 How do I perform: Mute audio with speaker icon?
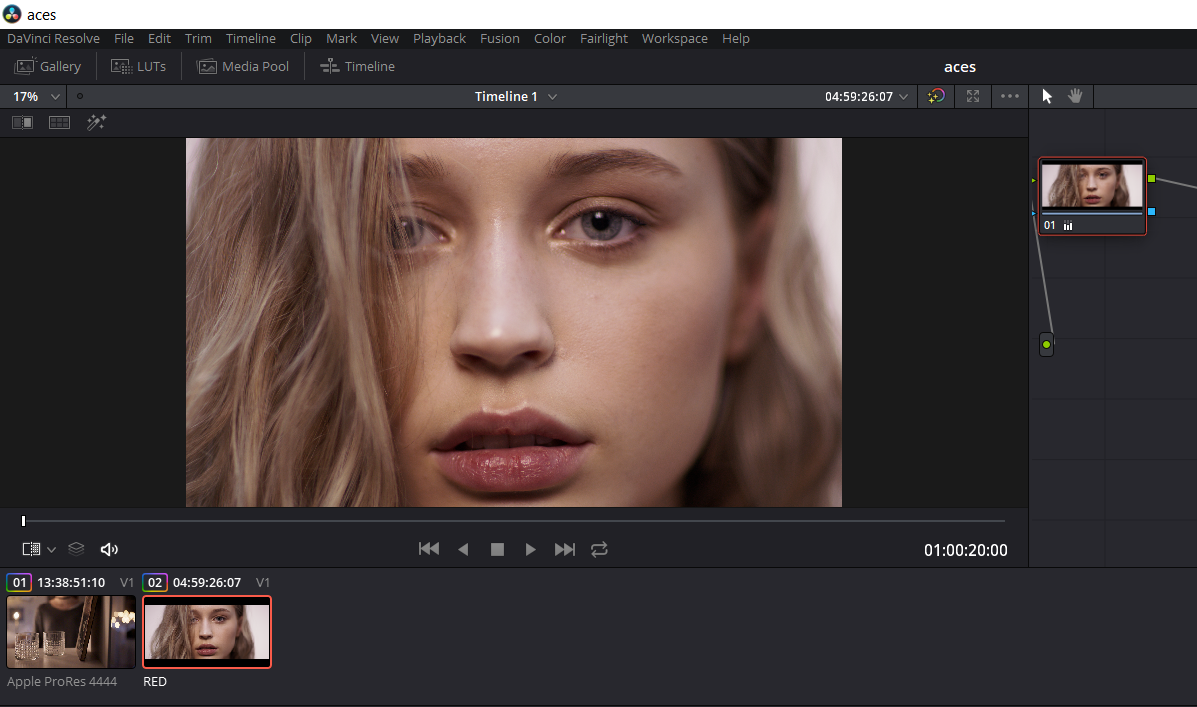coord(109,549)
